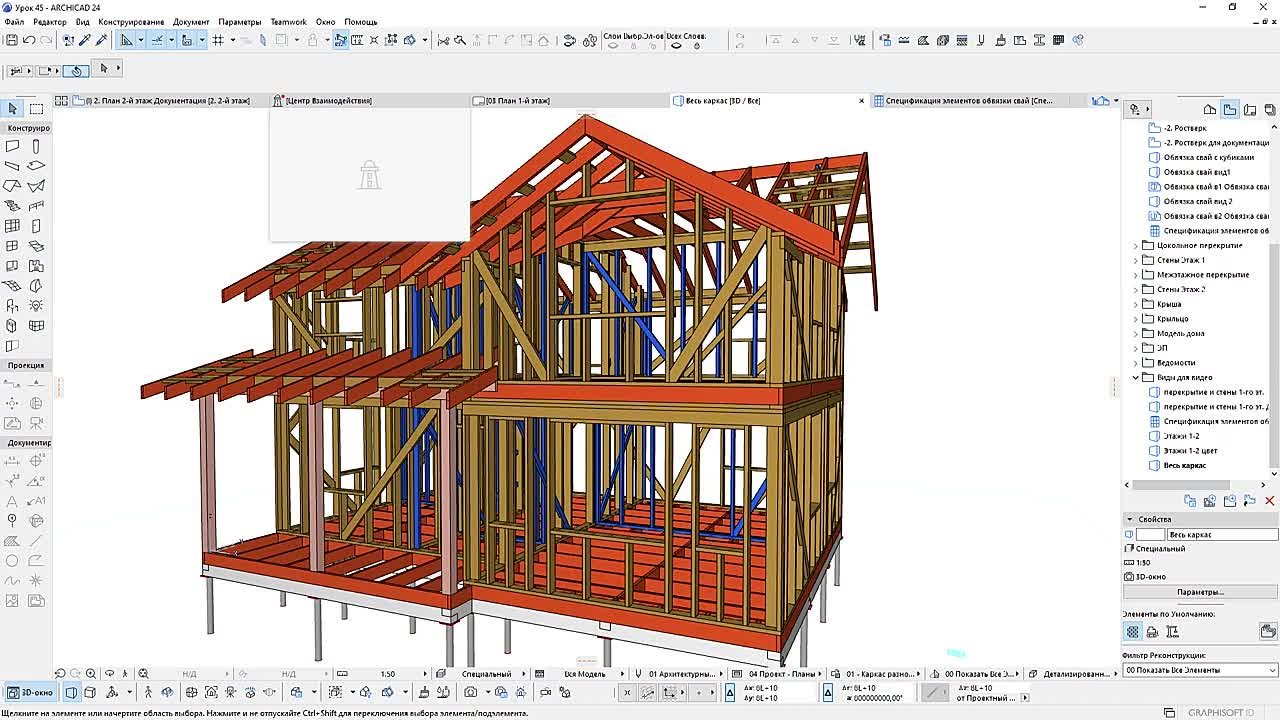Viewport: 1280px width, 720px height.
Task: Switch navigator to View Map folder icon
Action: (1230, 109)
